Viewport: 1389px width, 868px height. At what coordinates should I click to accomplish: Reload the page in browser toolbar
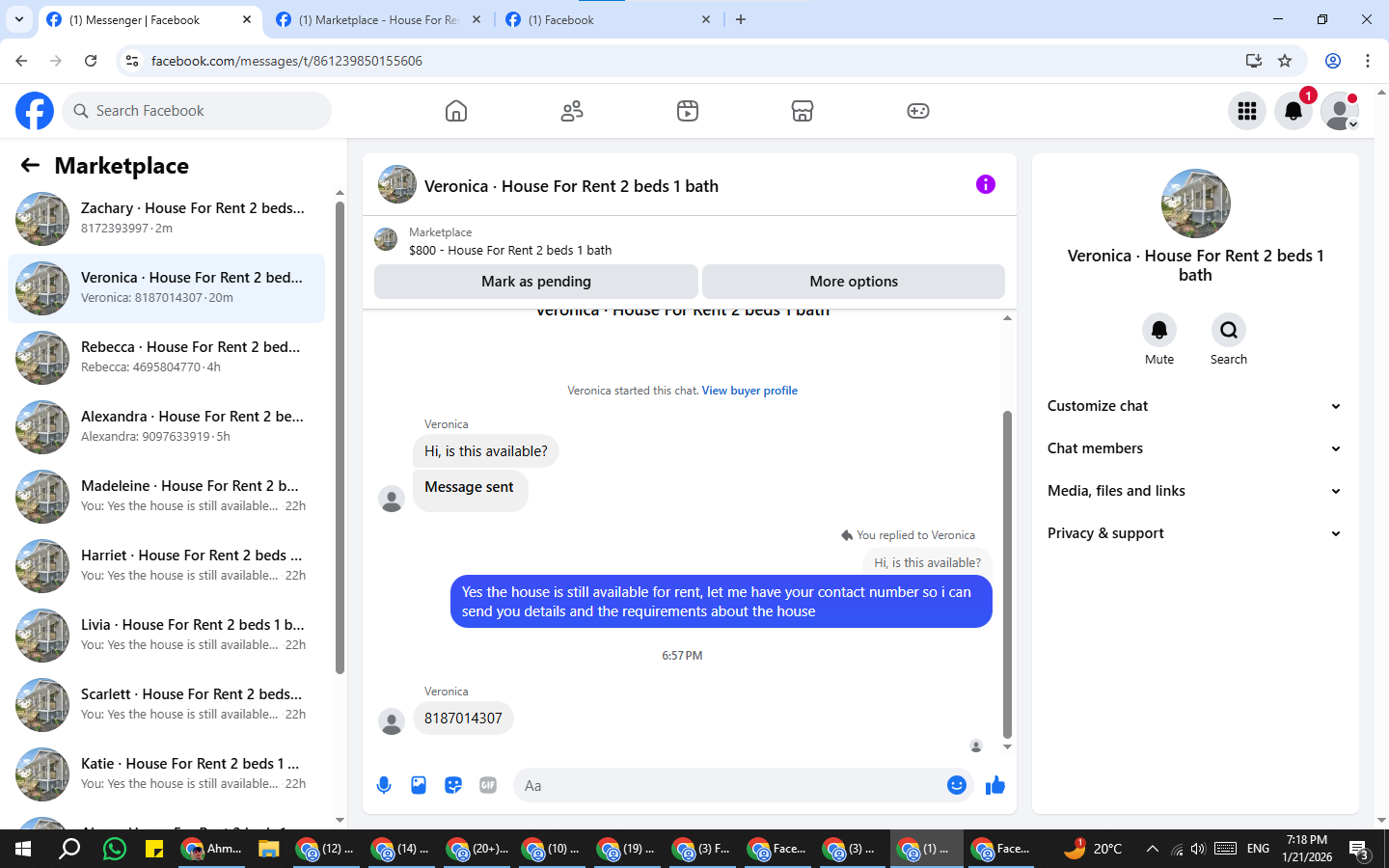click(91, 61)
